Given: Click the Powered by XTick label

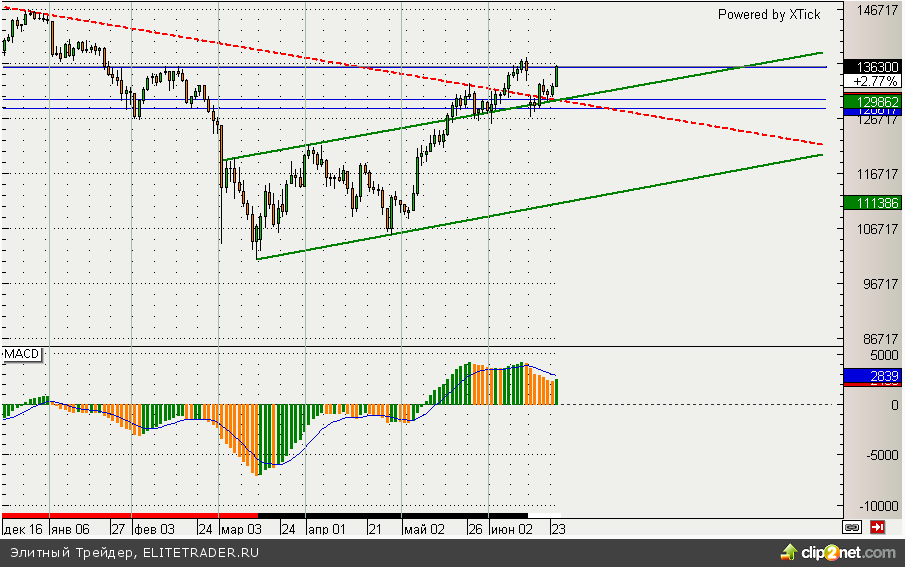Looking at the screenshot, I should (x=768, y=14).
